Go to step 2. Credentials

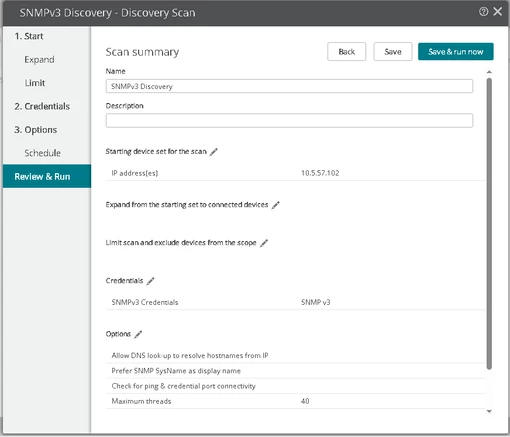(42, 106)
